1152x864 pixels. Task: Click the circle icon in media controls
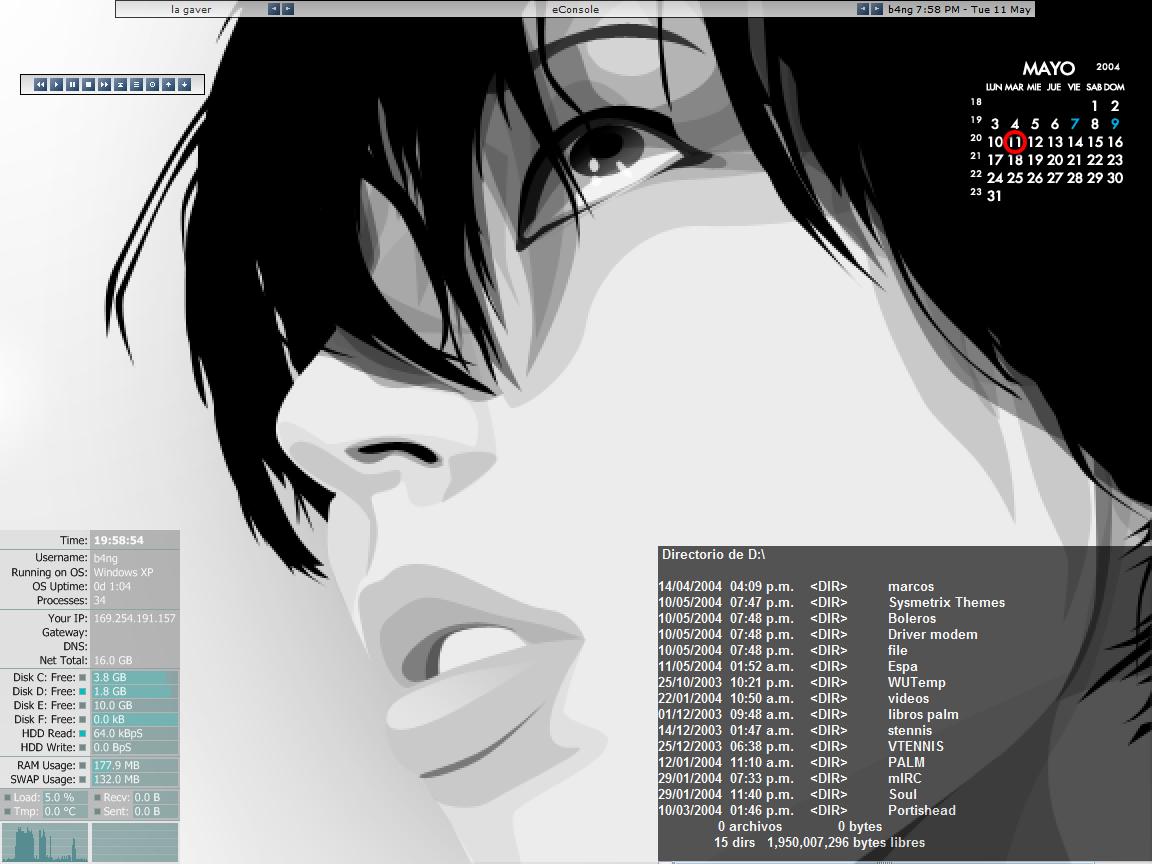(153, 84)
